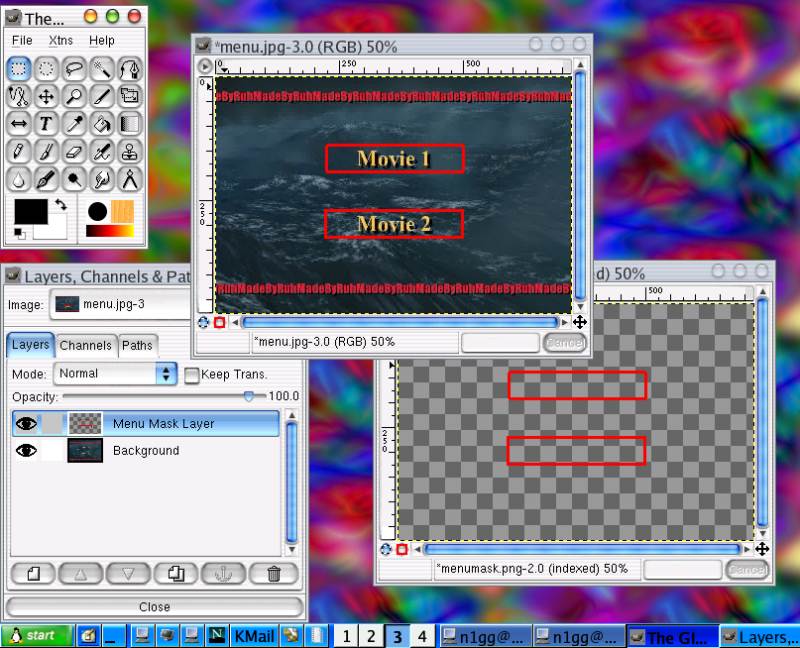Turn on red quick mask in menumask.png window
800x648 pixels.
pyautogui.click(x=402, y=549)
